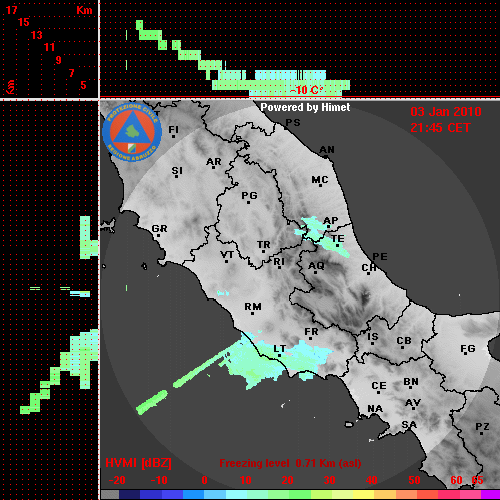Screen dimensions: 500x500
Task: Click the '5' km altitude scale label
Action: pos(83,85)
